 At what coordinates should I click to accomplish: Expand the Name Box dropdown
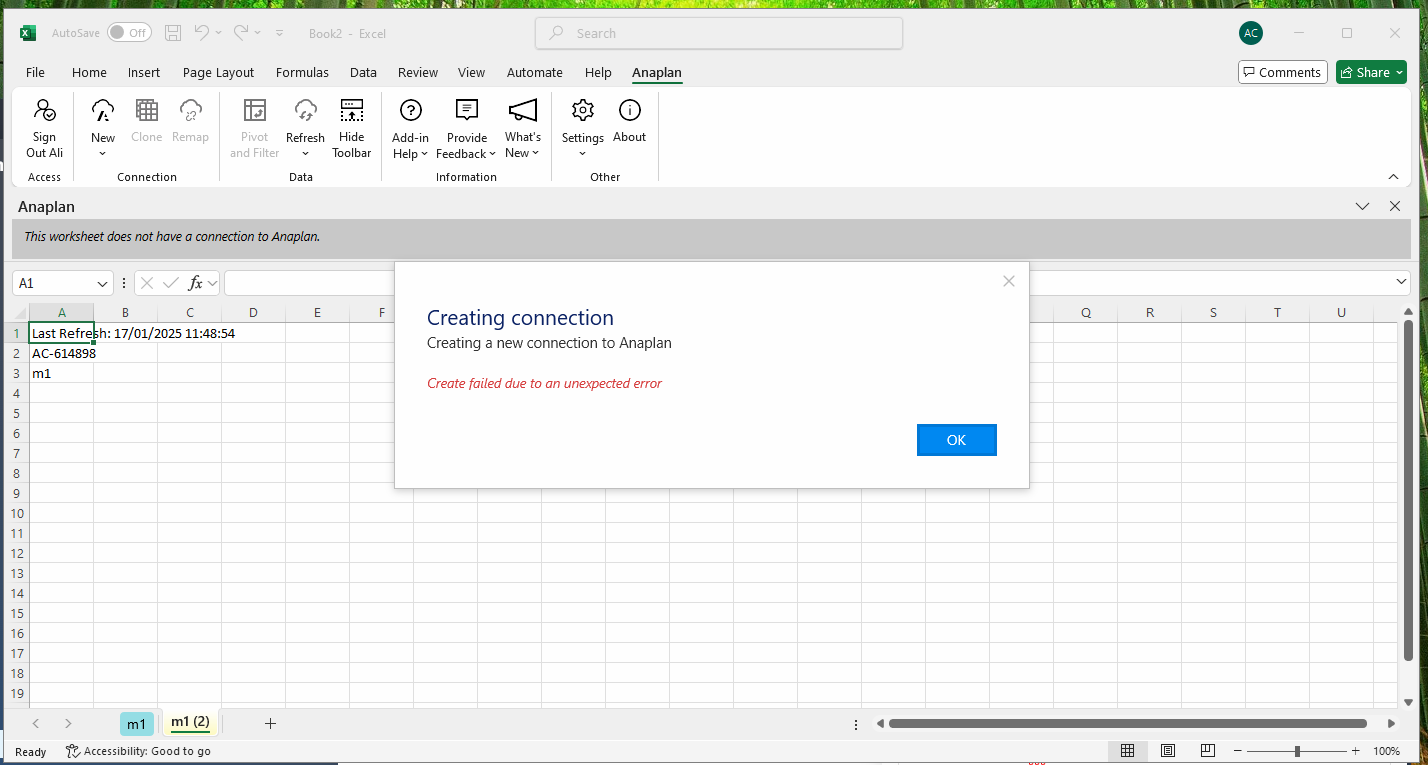tap(102, 284)
